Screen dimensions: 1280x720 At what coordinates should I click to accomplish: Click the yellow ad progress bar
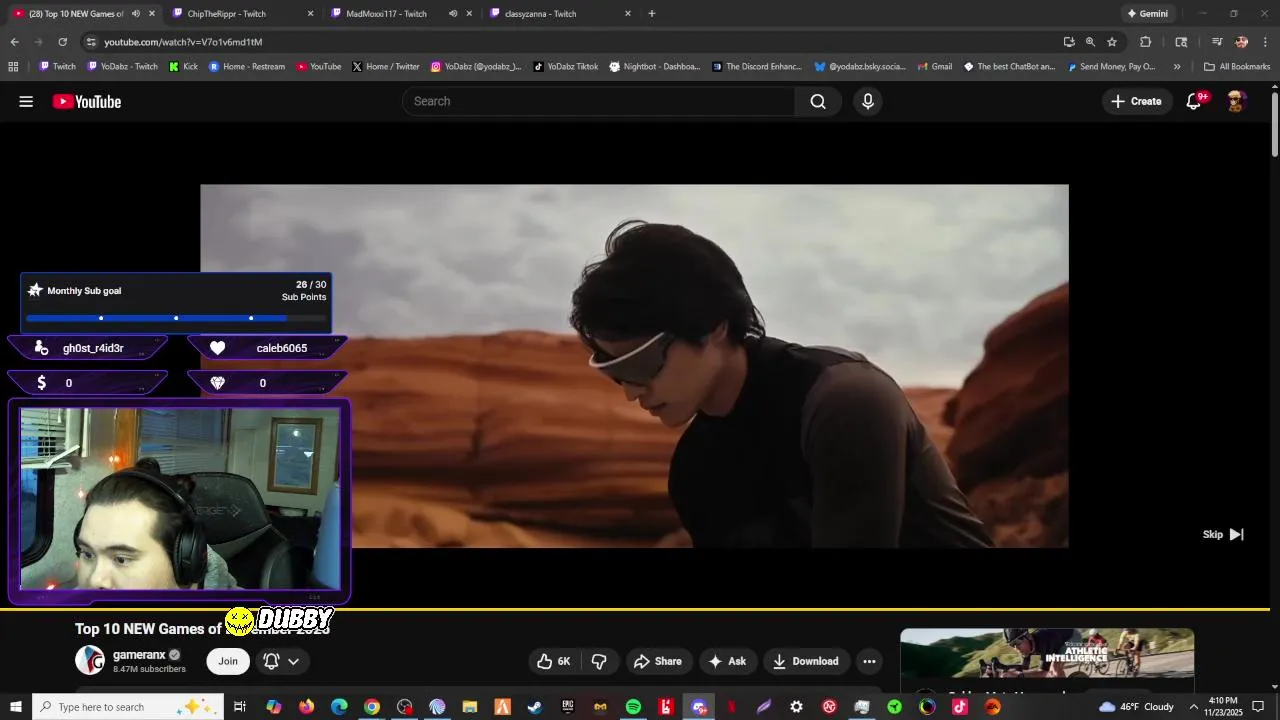click(634, 608)
